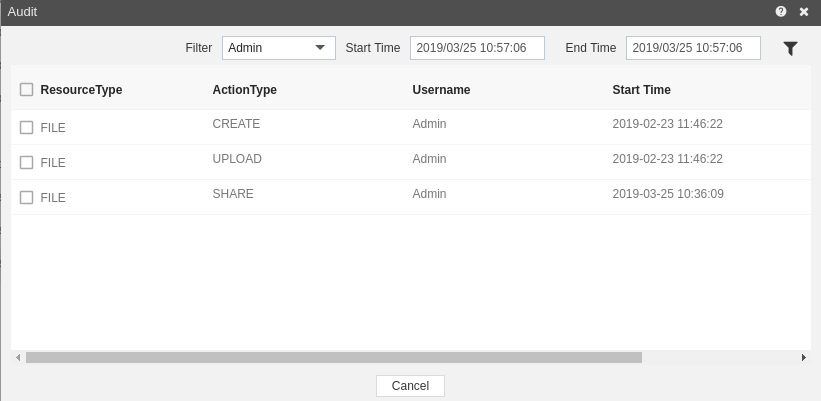821x401 pixels.
Task: Toggle the select-all checkbox in the header
Action: click(26, 90)
